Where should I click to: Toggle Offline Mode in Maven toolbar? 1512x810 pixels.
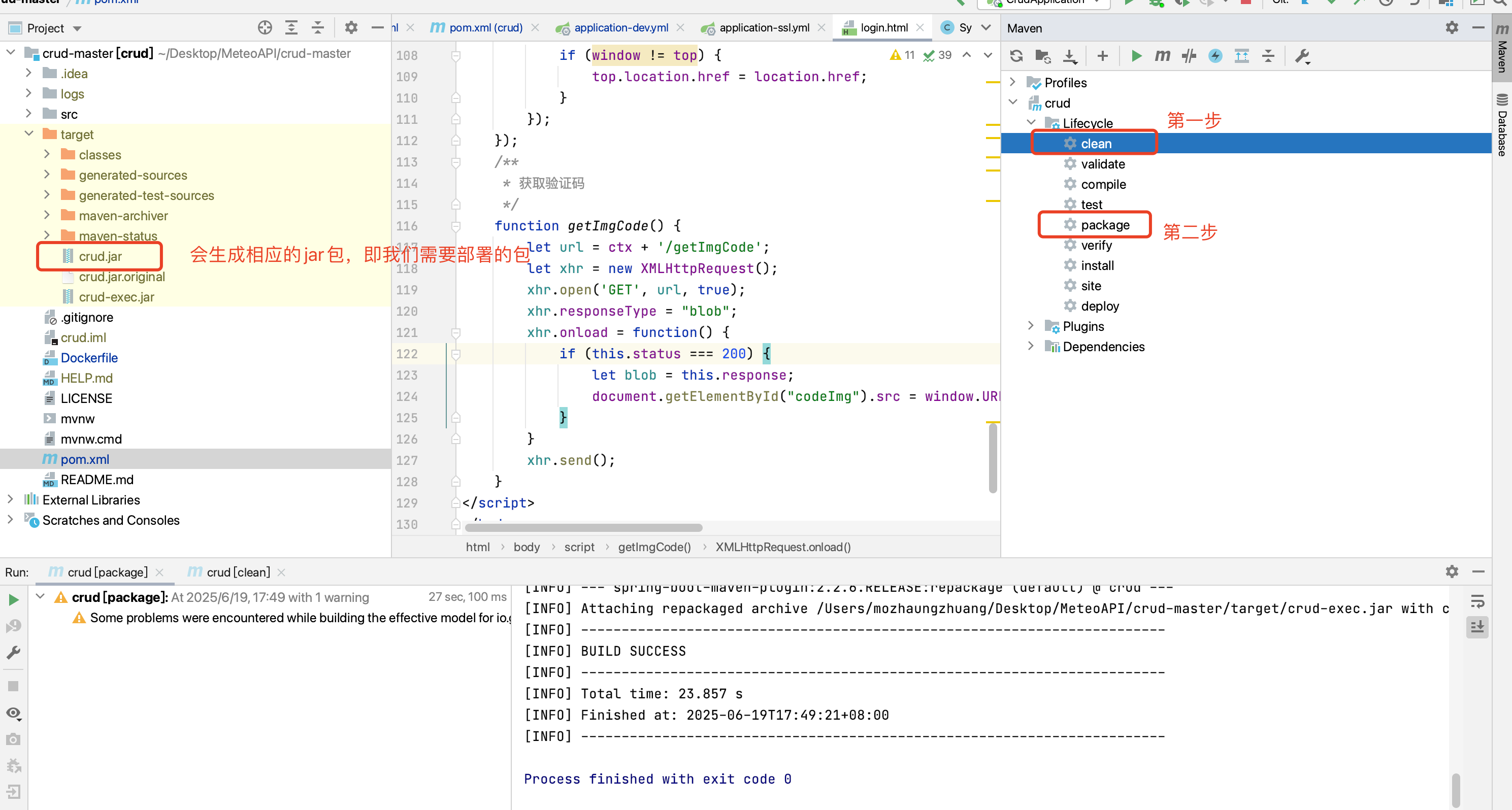1189,56
